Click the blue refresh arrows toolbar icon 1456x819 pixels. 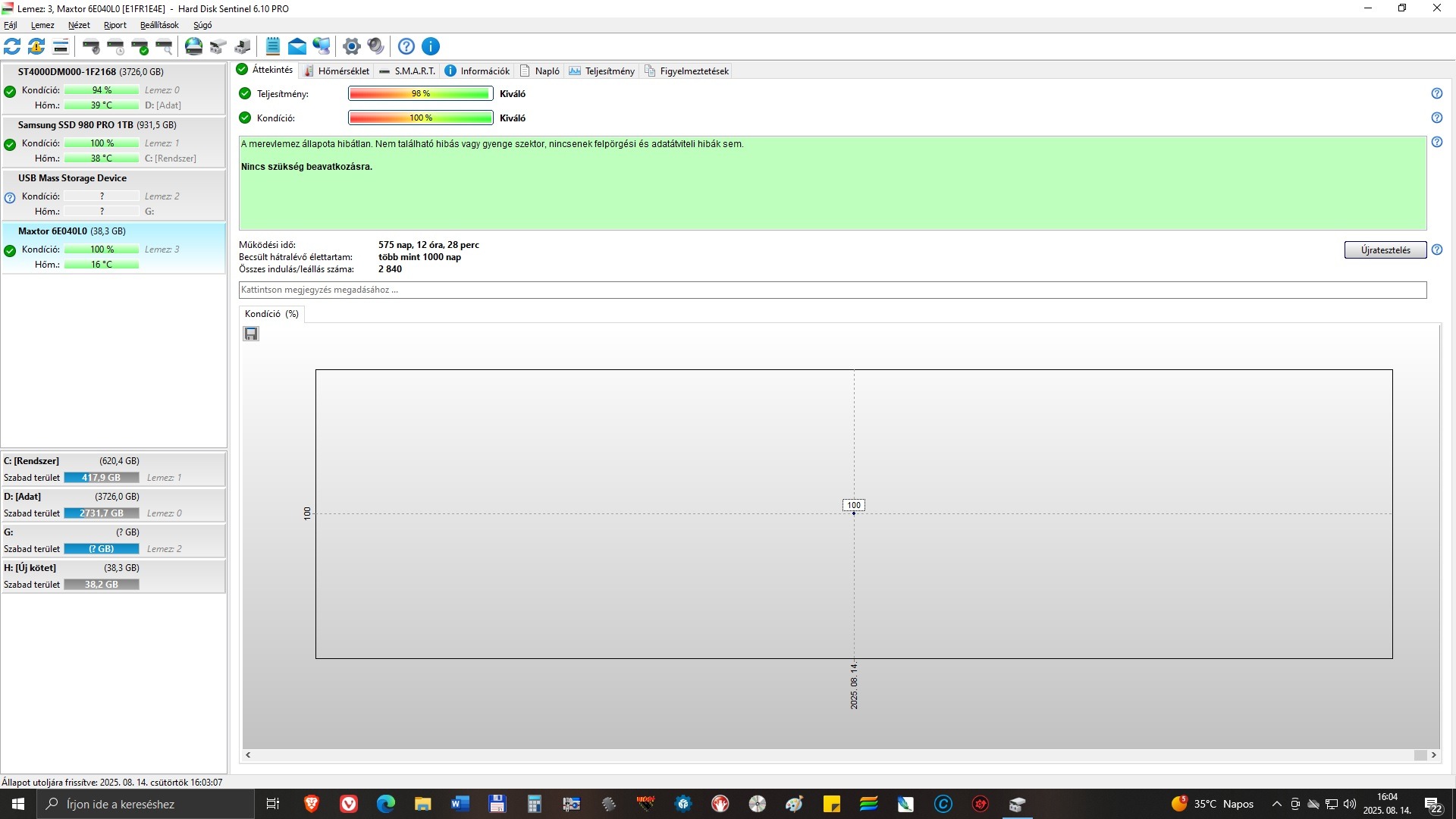click(x=12, y=46)
